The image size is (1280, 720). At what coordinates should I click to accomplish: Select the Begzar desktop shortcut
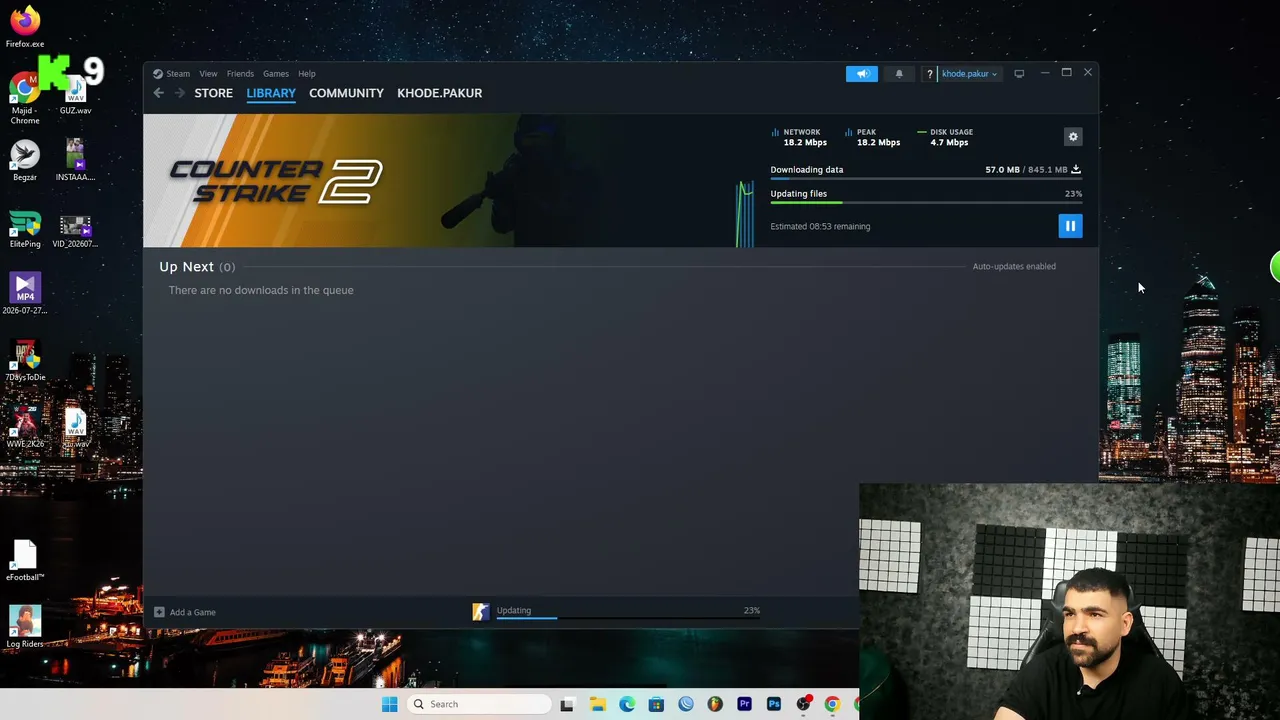[x=25, y=160]
